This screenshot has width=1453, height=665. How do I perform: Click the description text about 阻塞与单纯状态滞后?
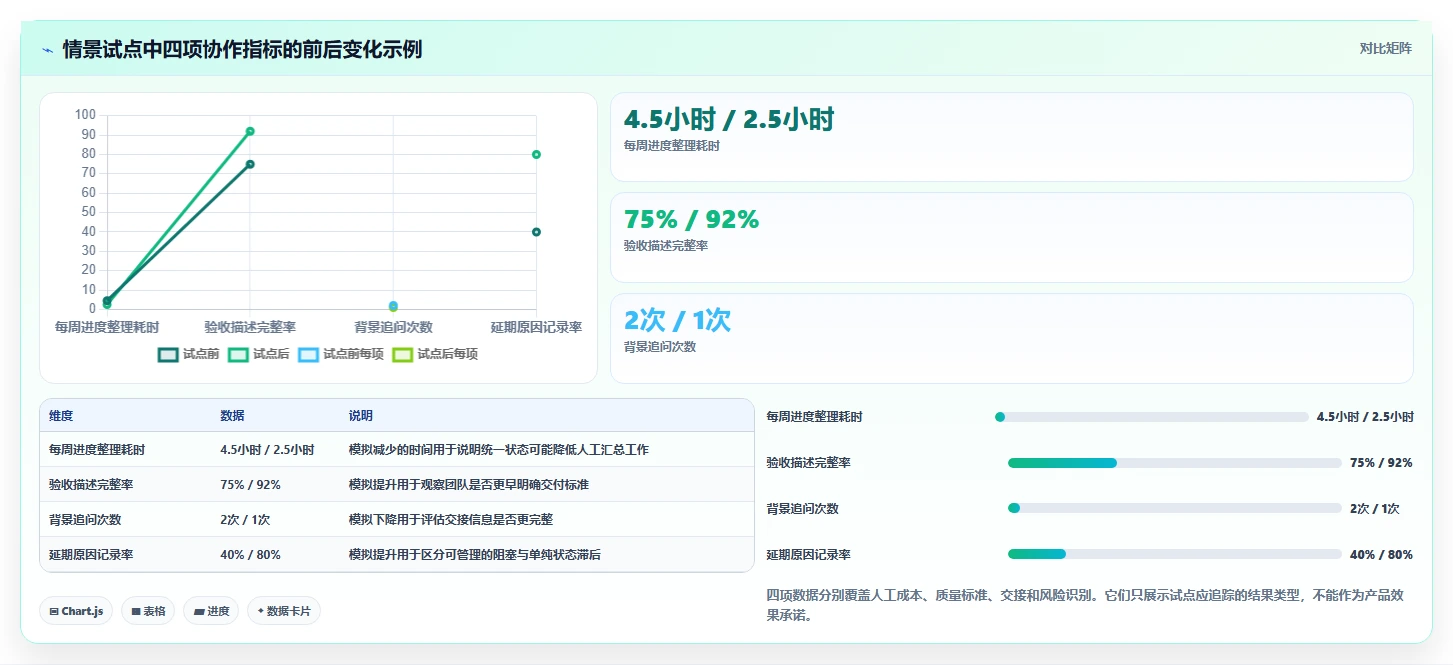(475, 555)
